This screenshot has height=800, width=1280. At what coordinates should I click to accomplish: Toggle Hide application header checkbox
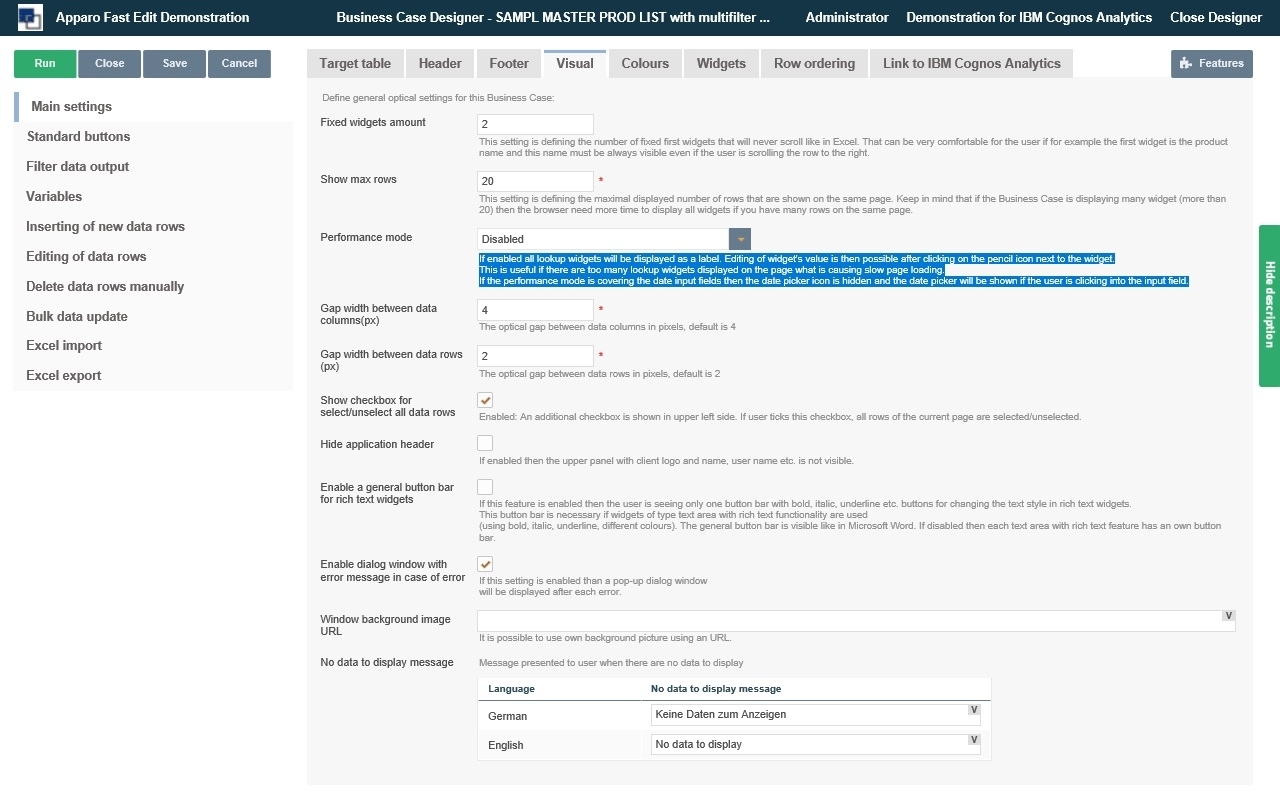pyautogui.click(x=485, y=443)
